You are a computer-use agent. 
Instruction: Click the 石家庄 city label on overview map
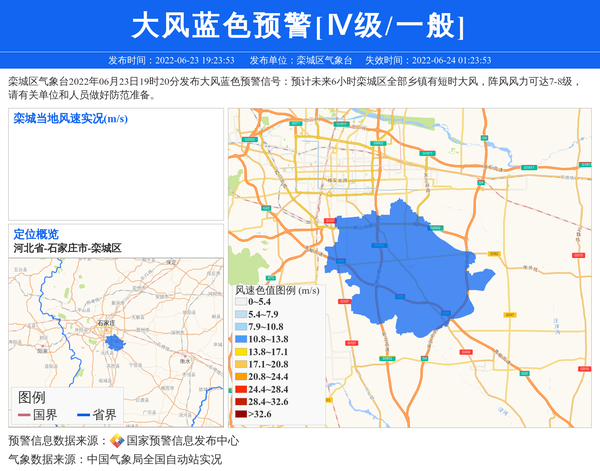(x=108, y=323)
